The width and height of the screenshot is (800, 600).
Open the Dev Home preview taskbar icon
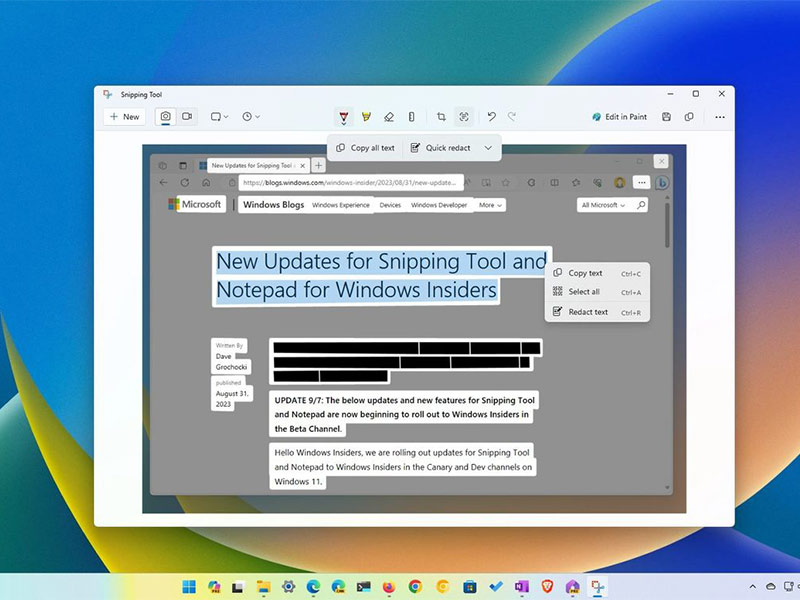point(572,587)
